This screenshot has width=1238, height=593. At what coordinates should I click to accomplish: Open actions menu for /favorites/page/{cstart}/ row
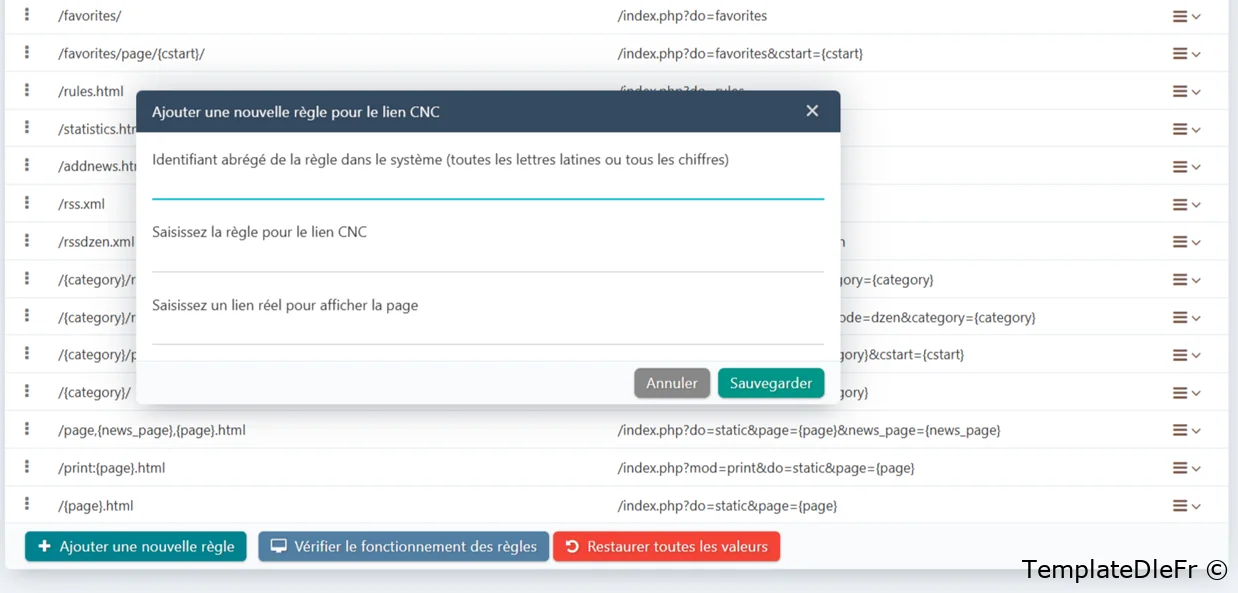[1186, 53]
